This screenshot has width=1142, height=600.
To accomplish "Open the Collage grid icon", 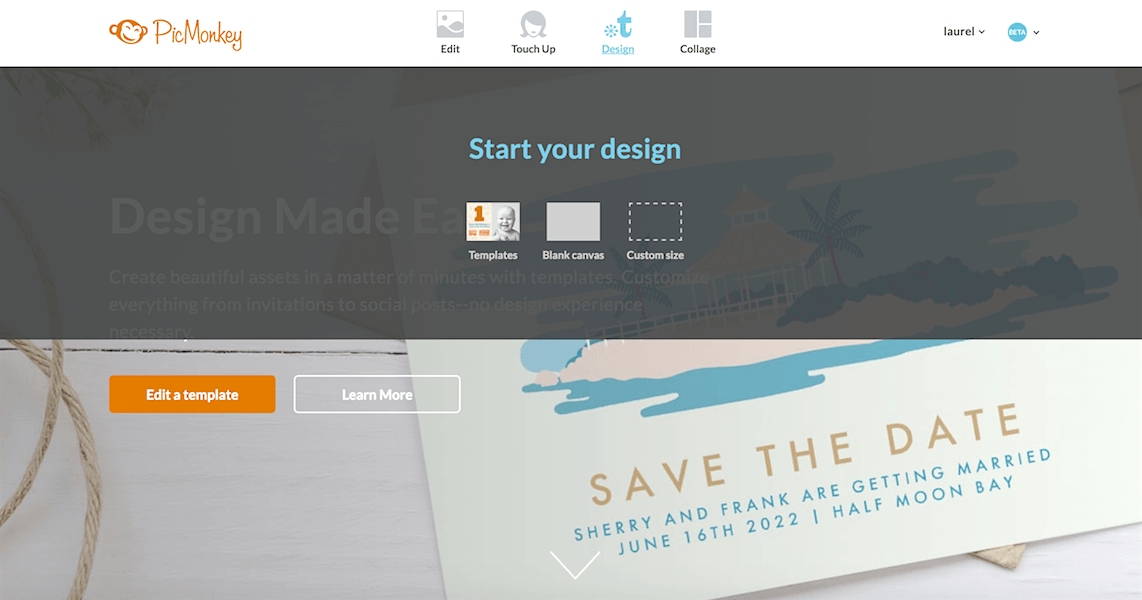I will point(698,24).
